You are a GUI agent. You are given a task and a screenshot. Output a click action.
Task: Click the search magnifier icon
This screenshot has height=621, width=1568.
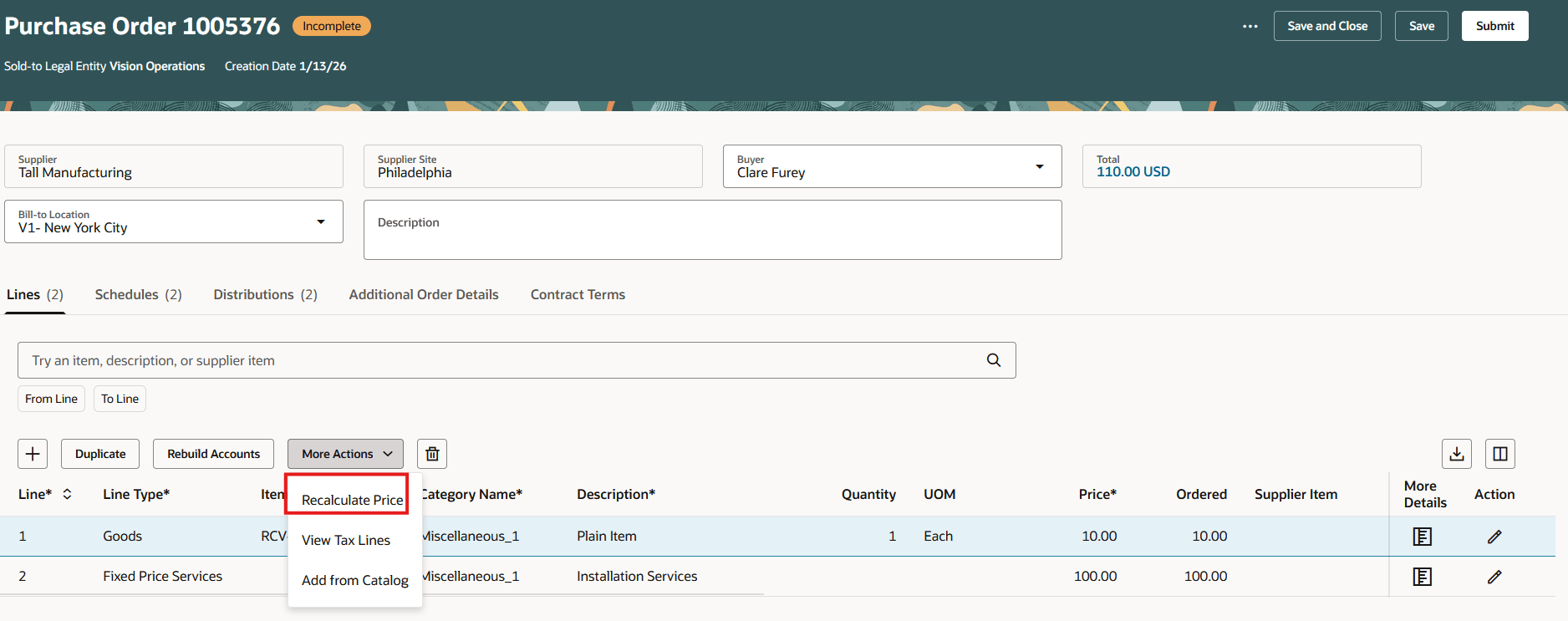994,360
